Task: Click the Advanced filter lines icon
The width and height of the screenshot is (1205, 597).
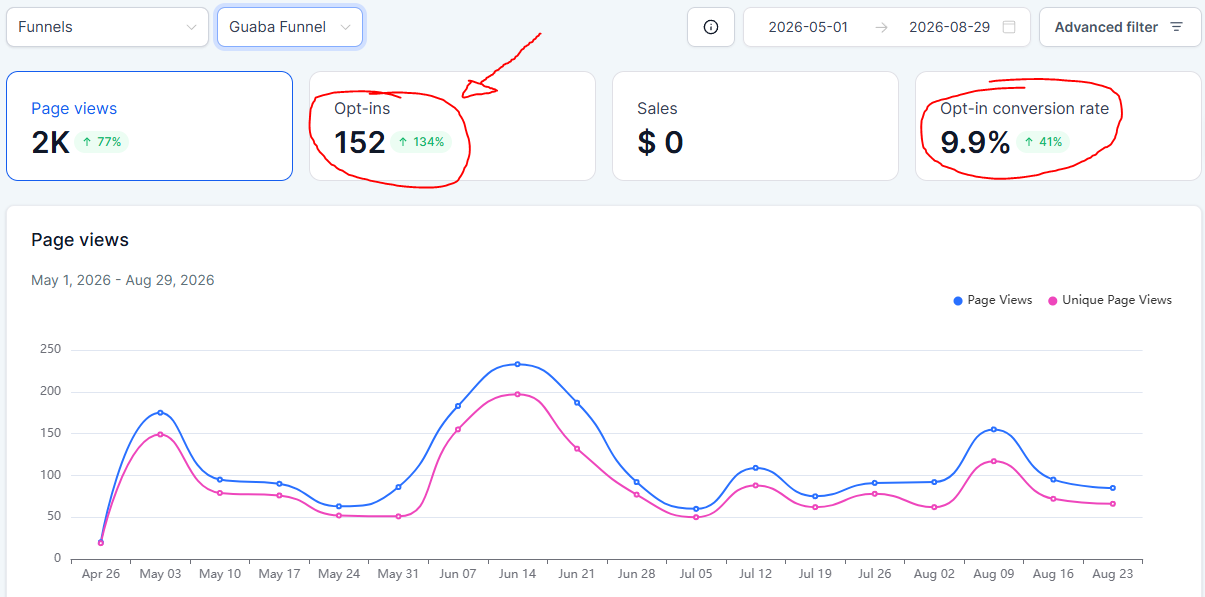Action: coord(1177,27)
